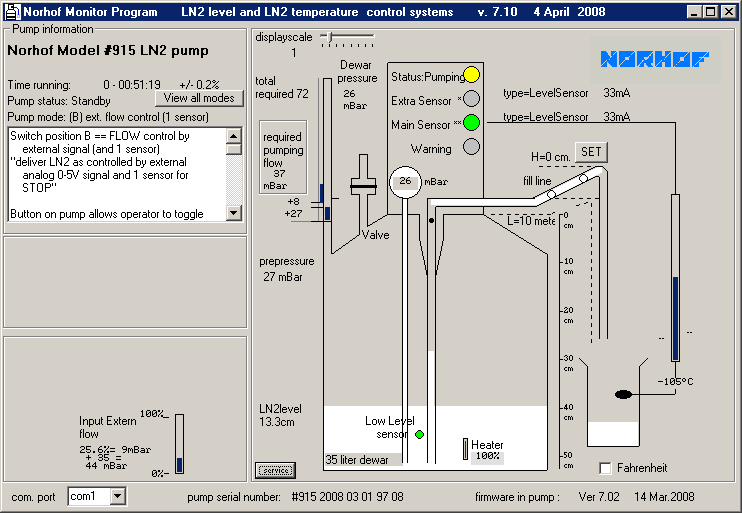The height and width of the screenshot is (513, 742).
Task: Toggle the Fahrenheit checkbox
Action: click(605, 468)
